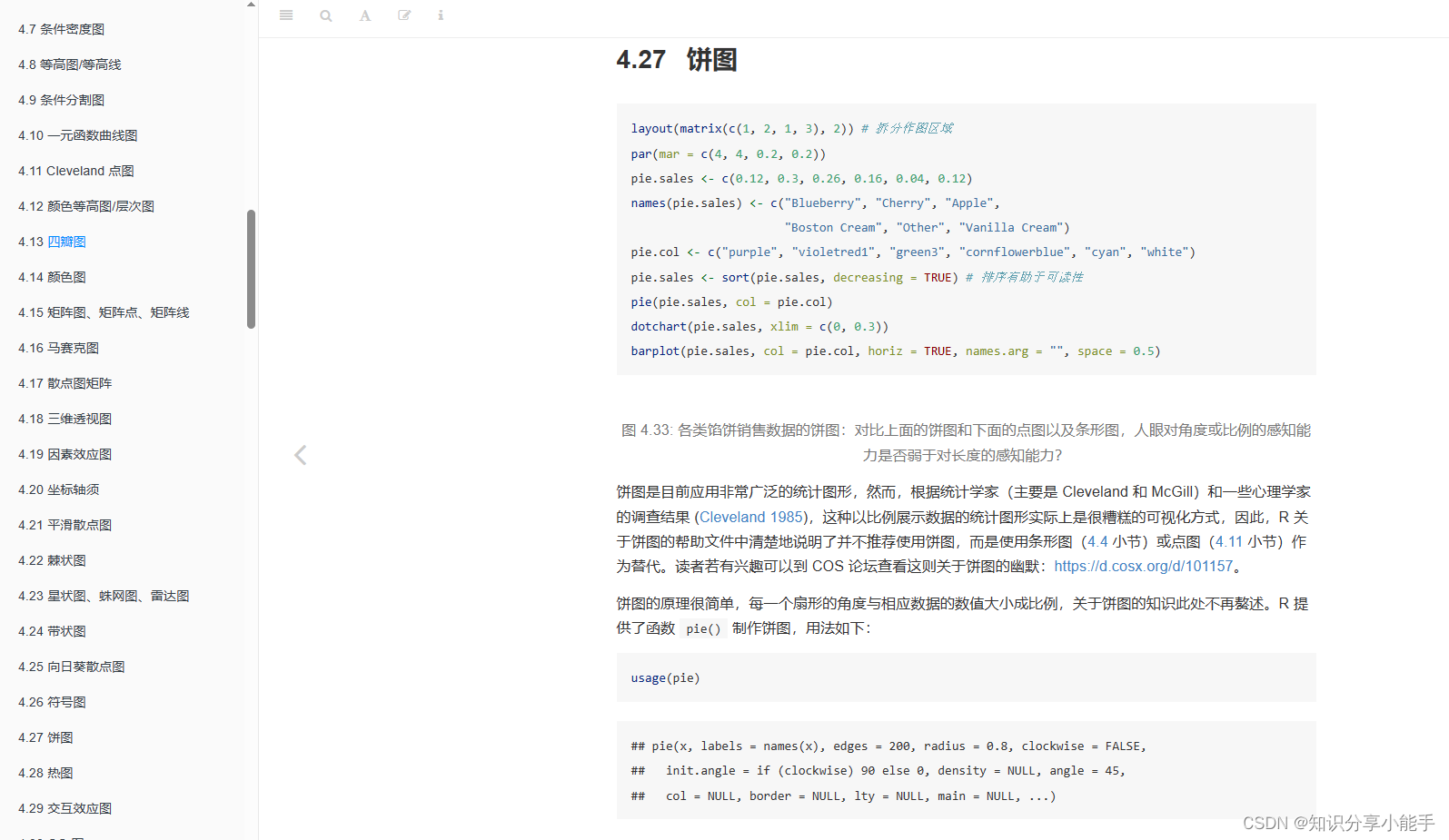Open chapter 4.25 向日葵散点图
The image size is (1449, 840).
pyautogui.click(x=71, y=667)
